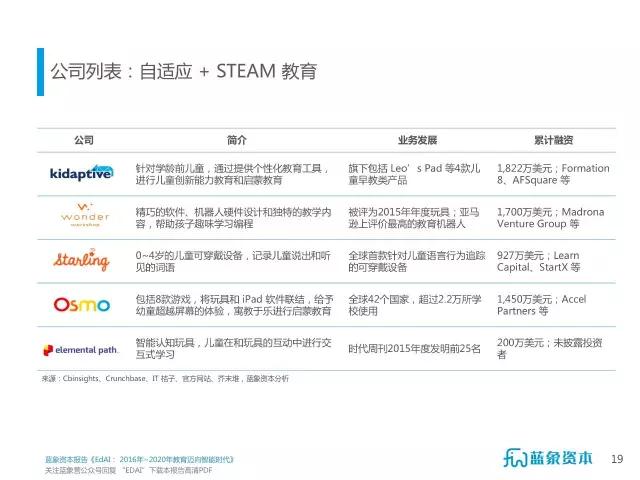Click the 蓝象资本 logo in footer
The width and height of the screenshot is (640, 480).
click(548, 458)
